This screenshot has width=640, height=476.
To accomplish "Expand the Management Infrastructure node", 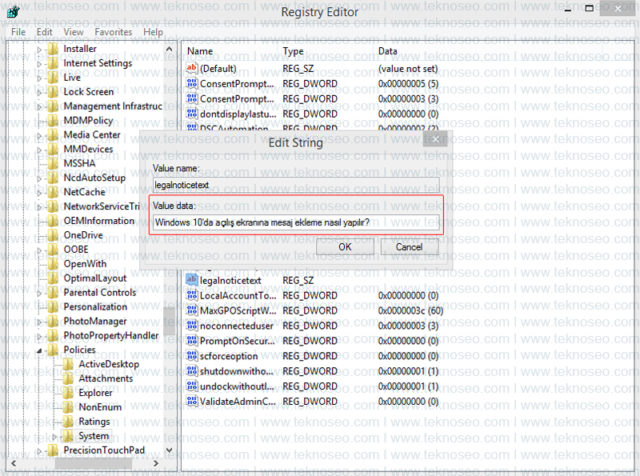I will point(40,107).
